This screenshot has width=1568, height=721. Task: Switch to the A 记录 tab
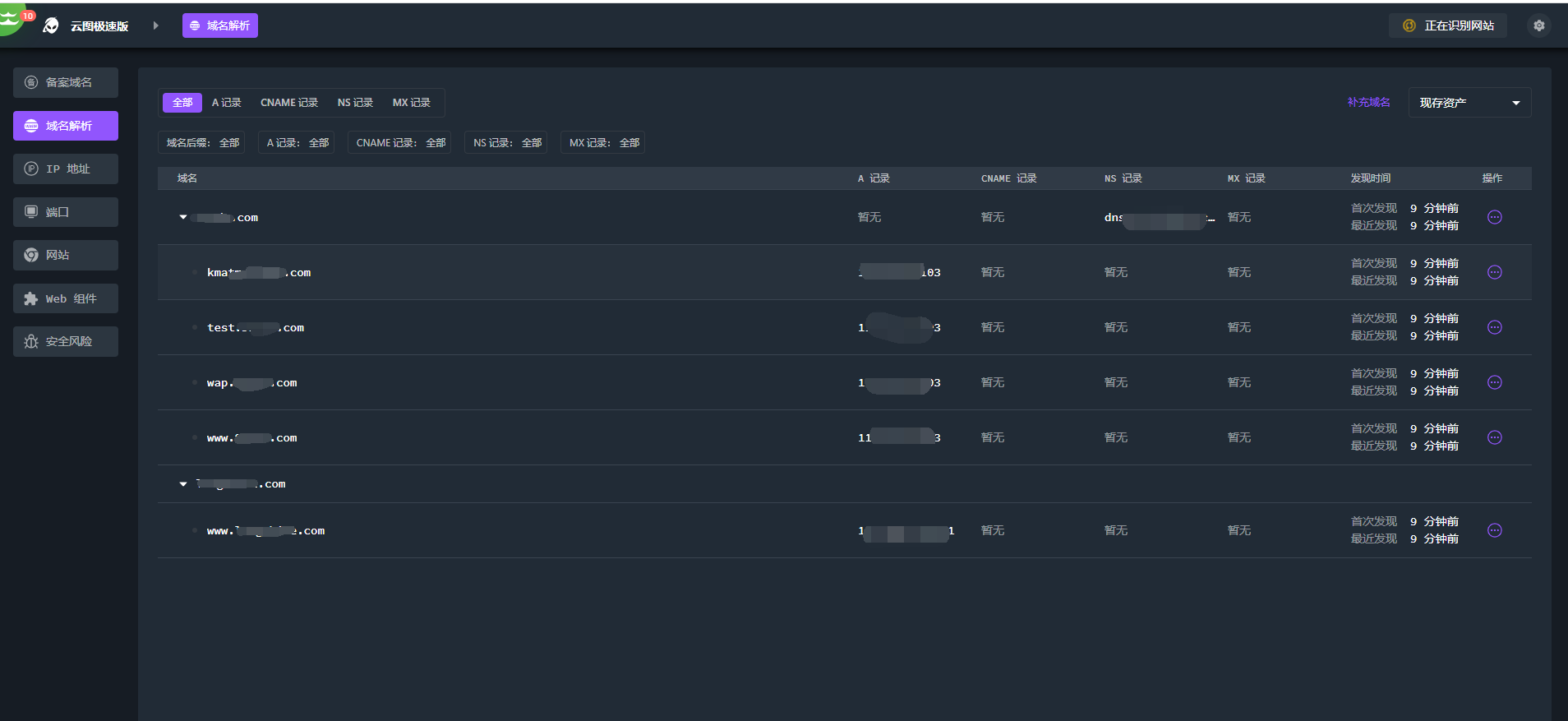tap(226, 103)
